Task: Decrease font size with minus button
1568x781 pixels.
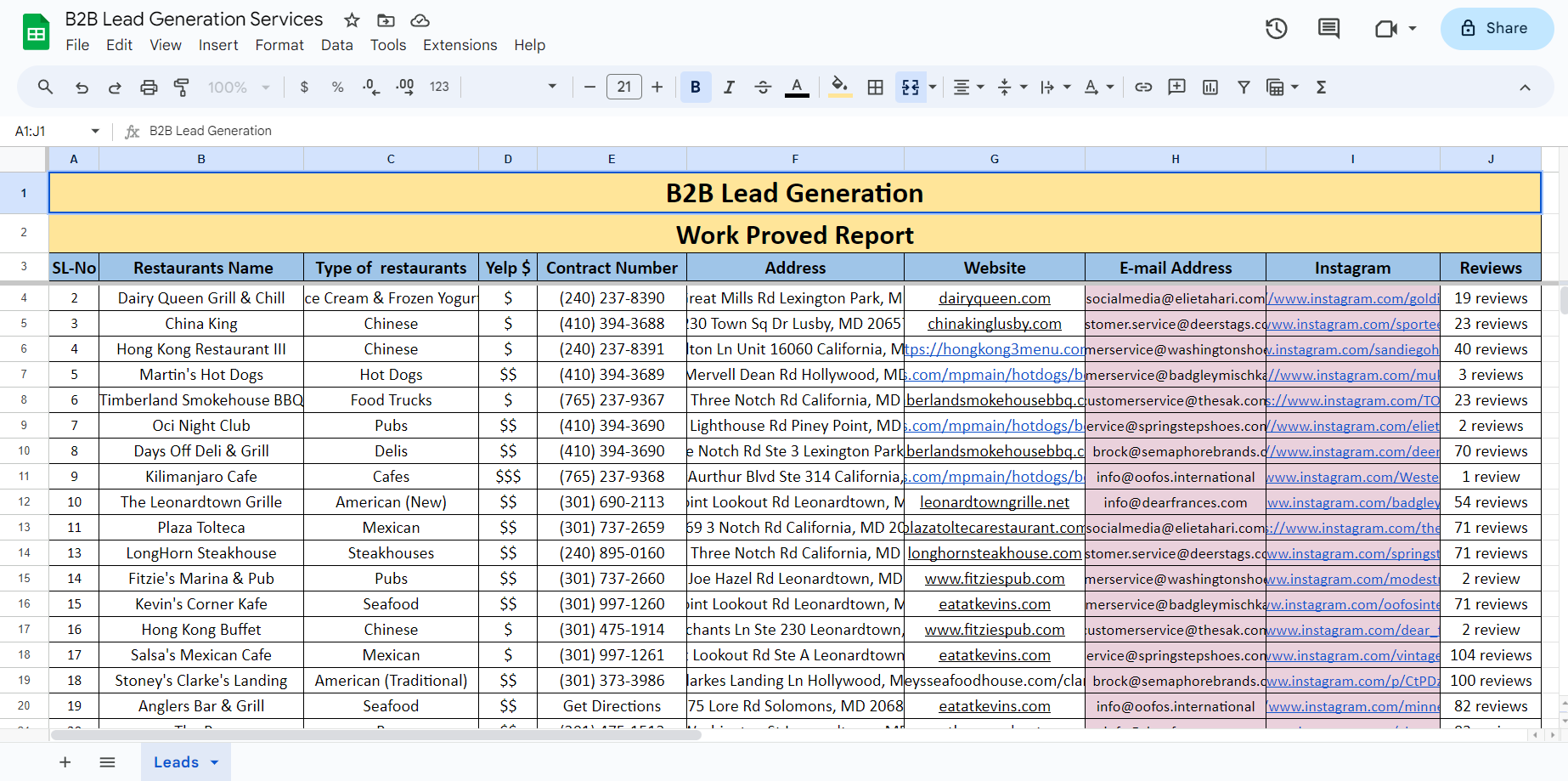Action: (x=589, y=87)
